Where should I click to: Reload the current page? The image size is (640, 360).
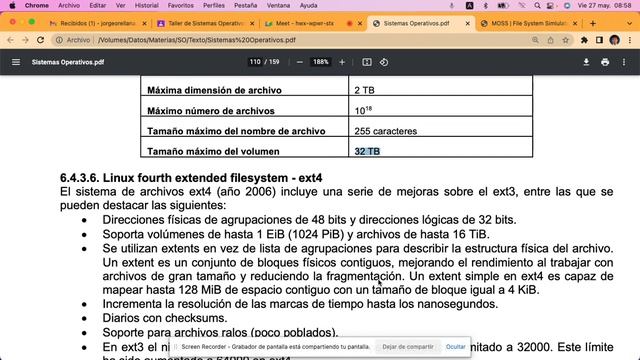coord(40,40)
